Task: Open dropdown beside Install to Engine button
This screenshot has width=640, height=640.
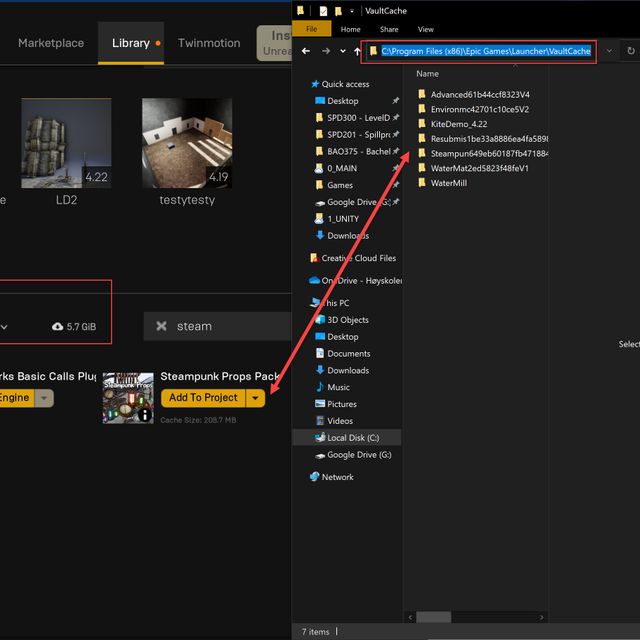Action: point(44,398)
